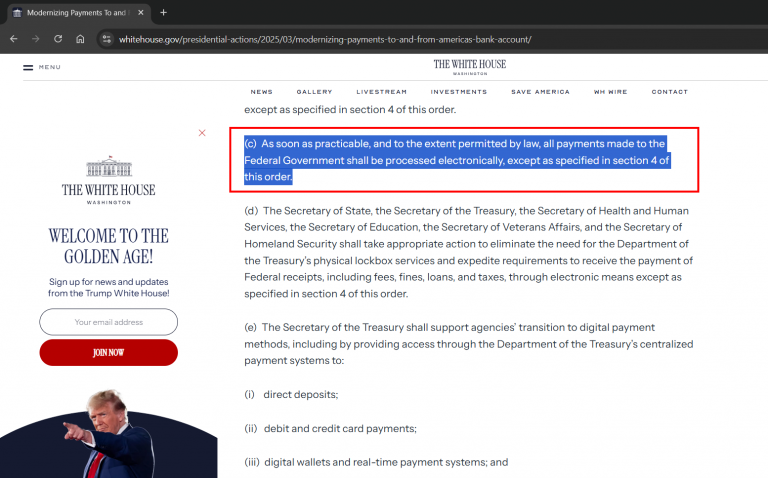
Task: Go back with the browser back arrow
Action: click(x=14, y=39)
